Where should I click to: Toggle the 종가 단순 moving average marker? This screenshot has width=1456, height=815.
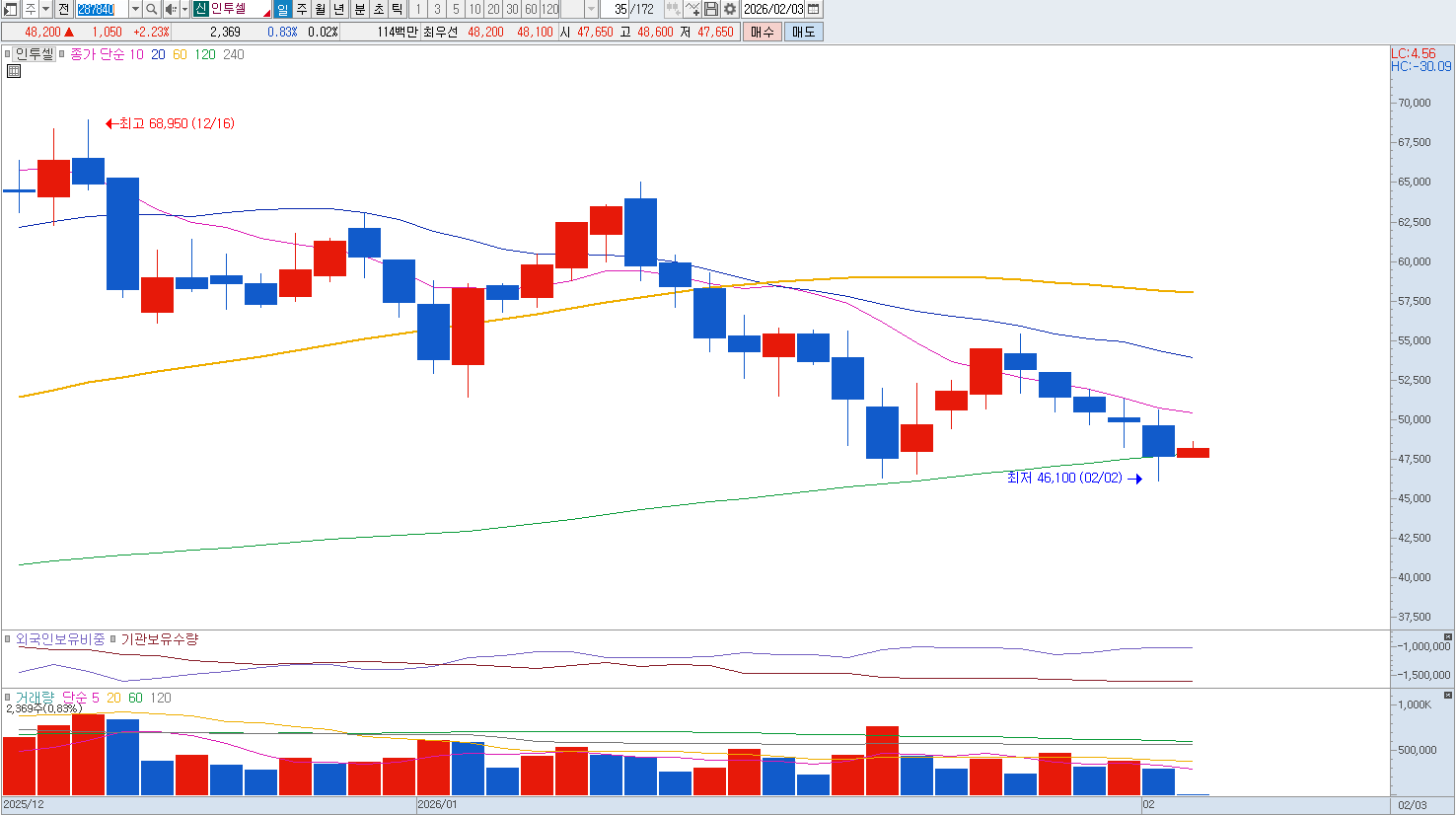click(x=62, y=54)
